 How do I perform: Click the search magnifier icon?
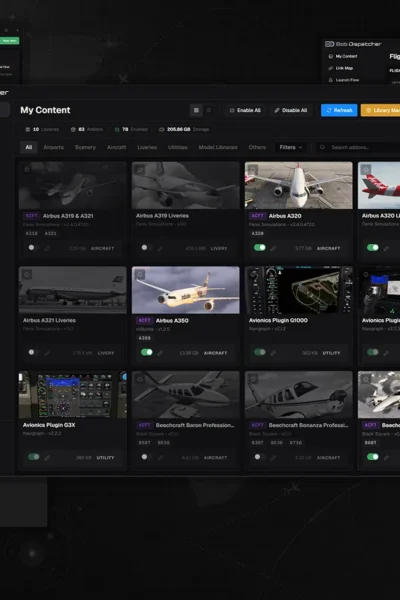[x=322, y=147]
